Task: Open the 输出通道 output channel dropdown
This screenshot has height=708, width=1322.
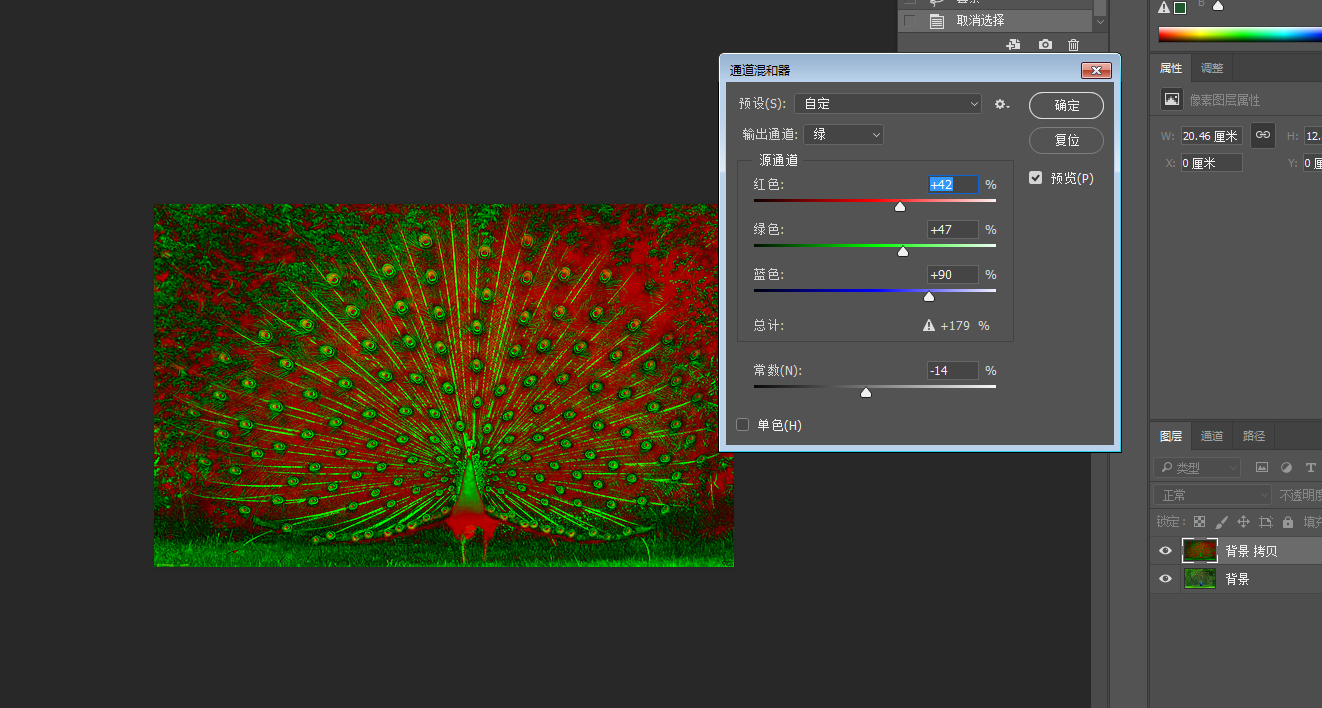Action: point(843,134)
